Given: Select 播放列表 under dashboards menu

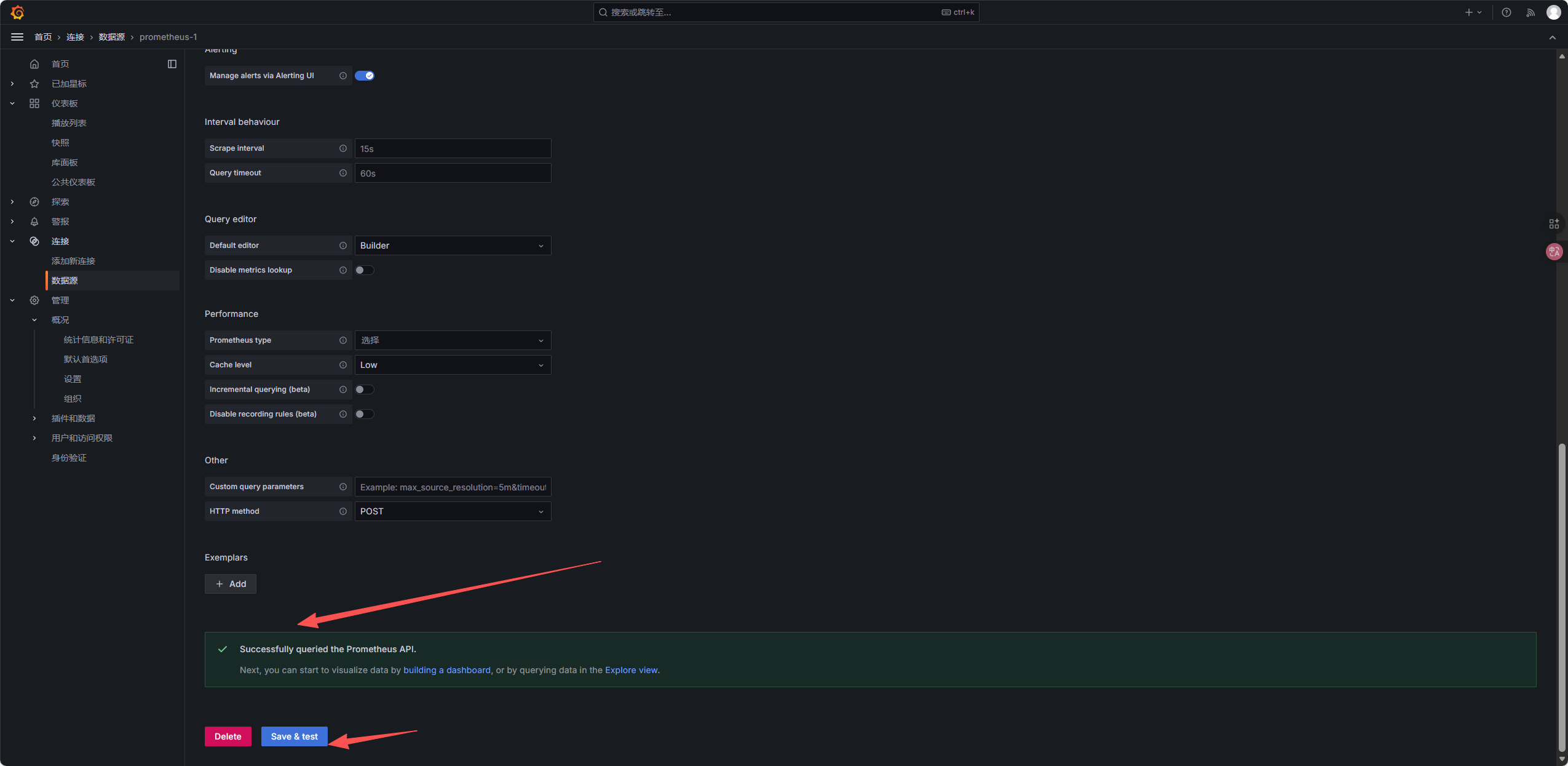Looking at the screenshot, I should pyautogui.click(x=69, y=123).
